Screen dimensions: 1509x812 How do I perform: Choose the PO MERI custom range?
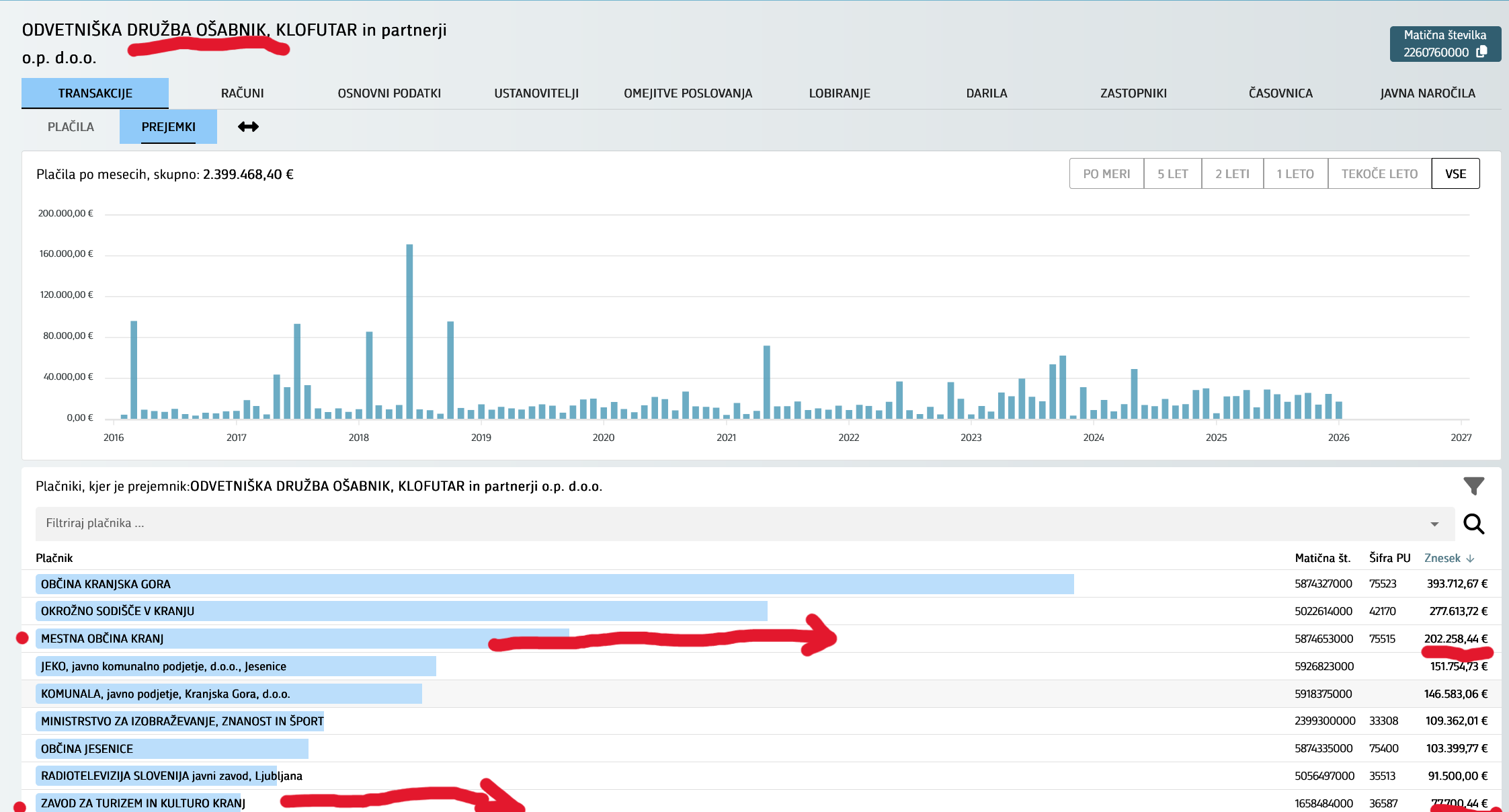[x=1106, y=174]
